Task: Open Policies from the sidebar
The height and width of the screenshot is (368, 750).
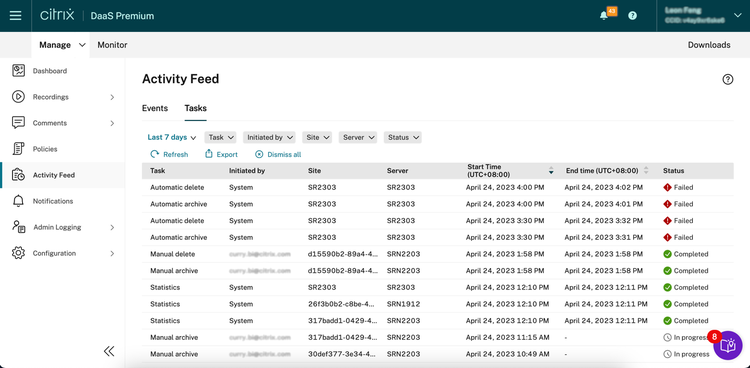Action: (x=45, y=149)
